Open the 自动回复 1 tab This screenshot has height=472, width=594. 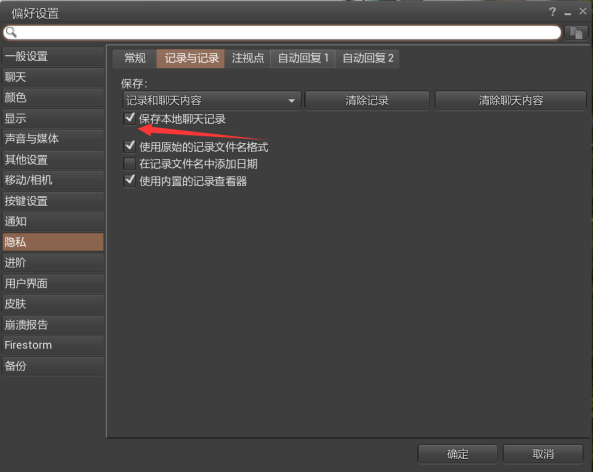(x=303, y=58)
